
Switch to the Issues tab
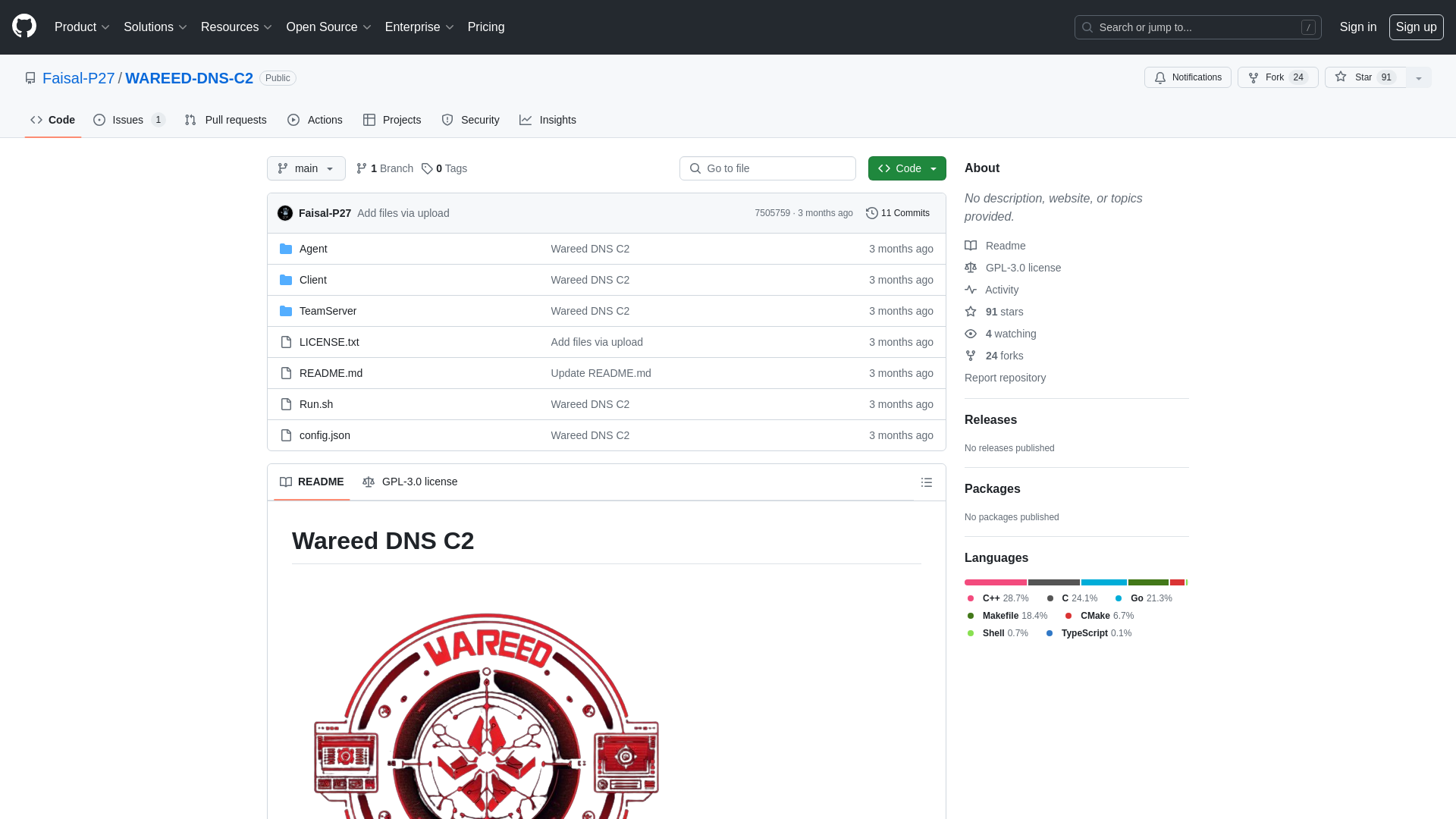[x=130, y=120]
